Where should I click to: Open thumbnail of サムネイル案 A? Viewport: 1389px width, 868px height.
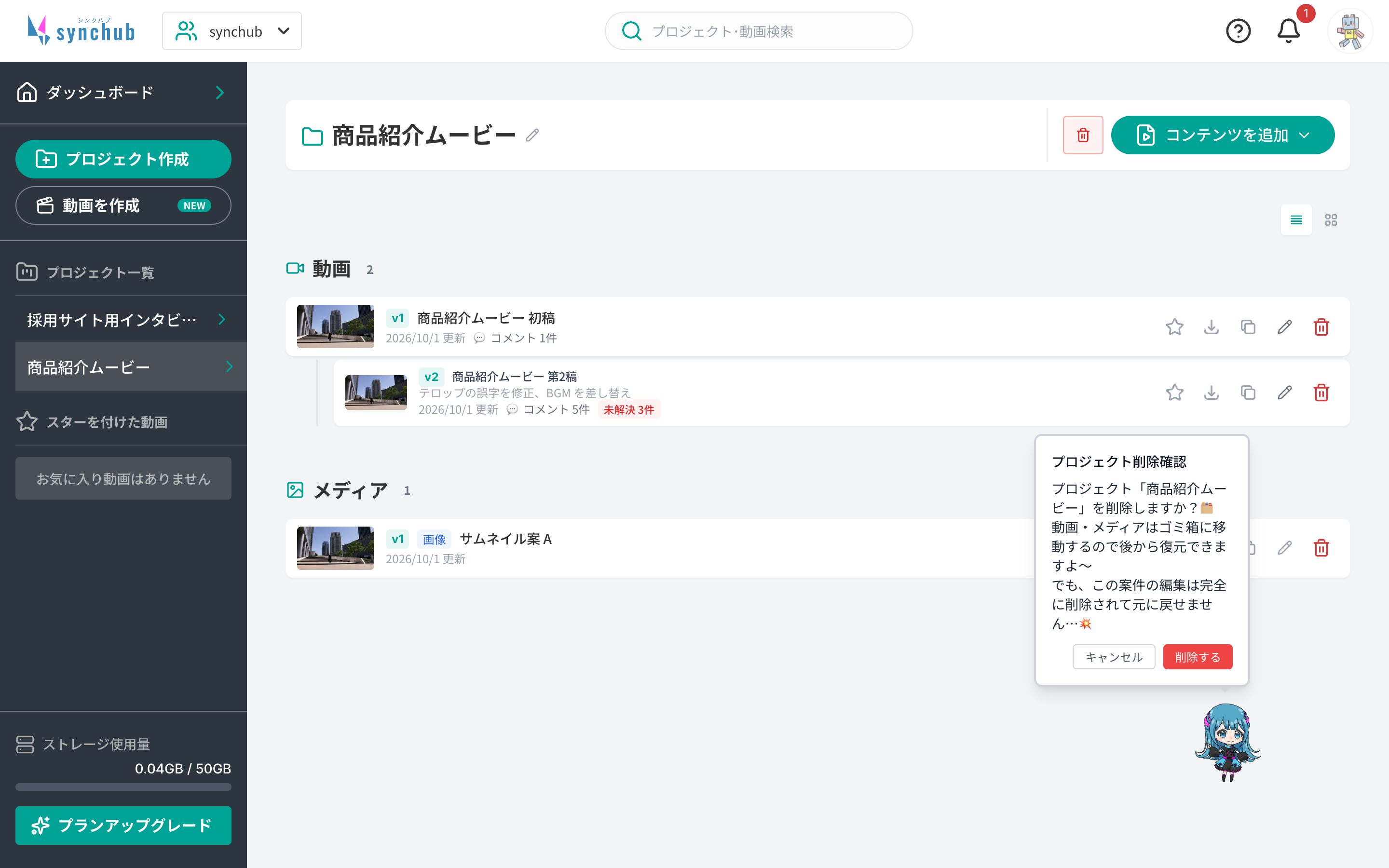335,548
